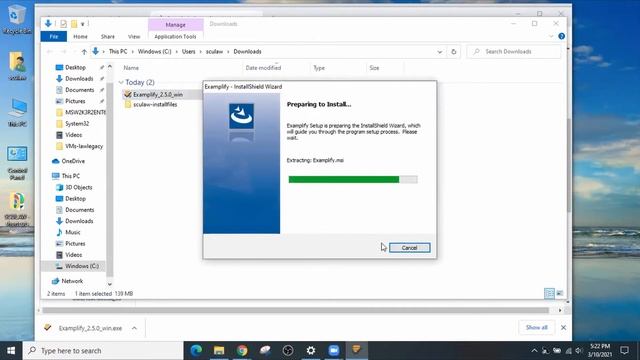The image size is (640, 360).
Task: Select Network in navigation pane
Action: point(72,281)
